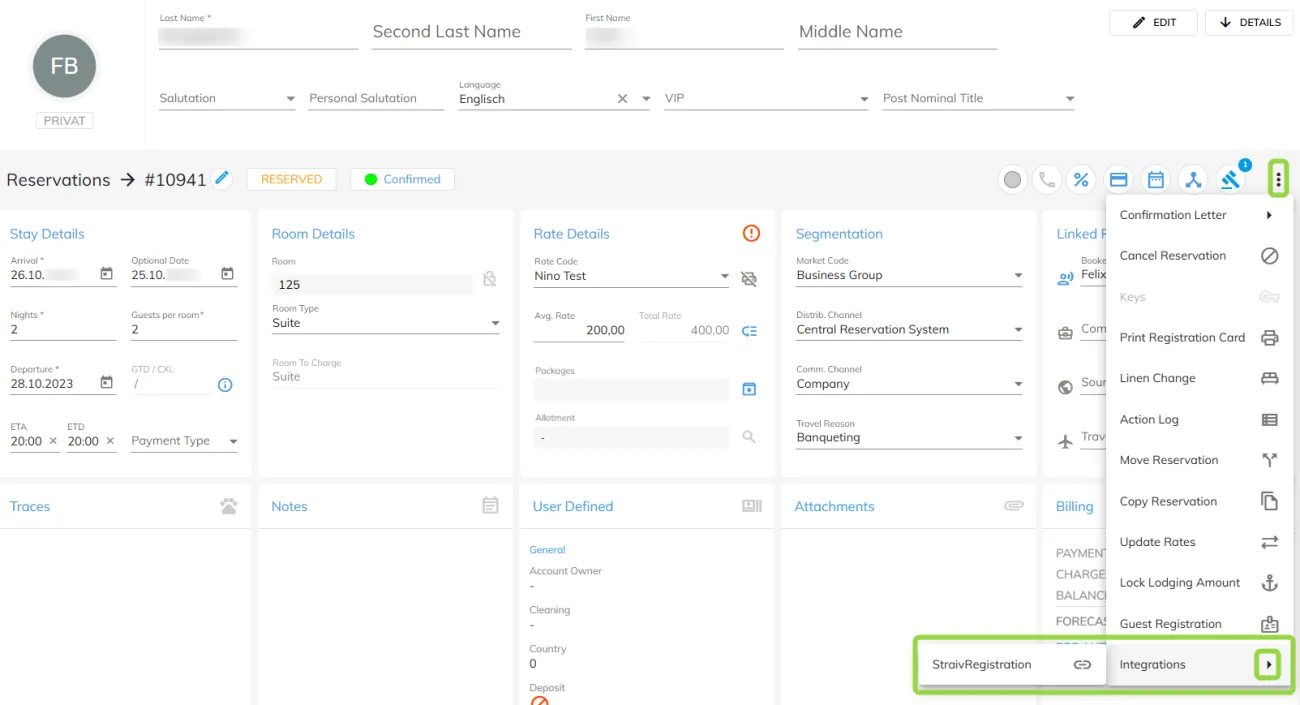This screenshot has height=705, width=1300.
Task: Choose Print Registration Card from the menu
Action: (1184, 338)
